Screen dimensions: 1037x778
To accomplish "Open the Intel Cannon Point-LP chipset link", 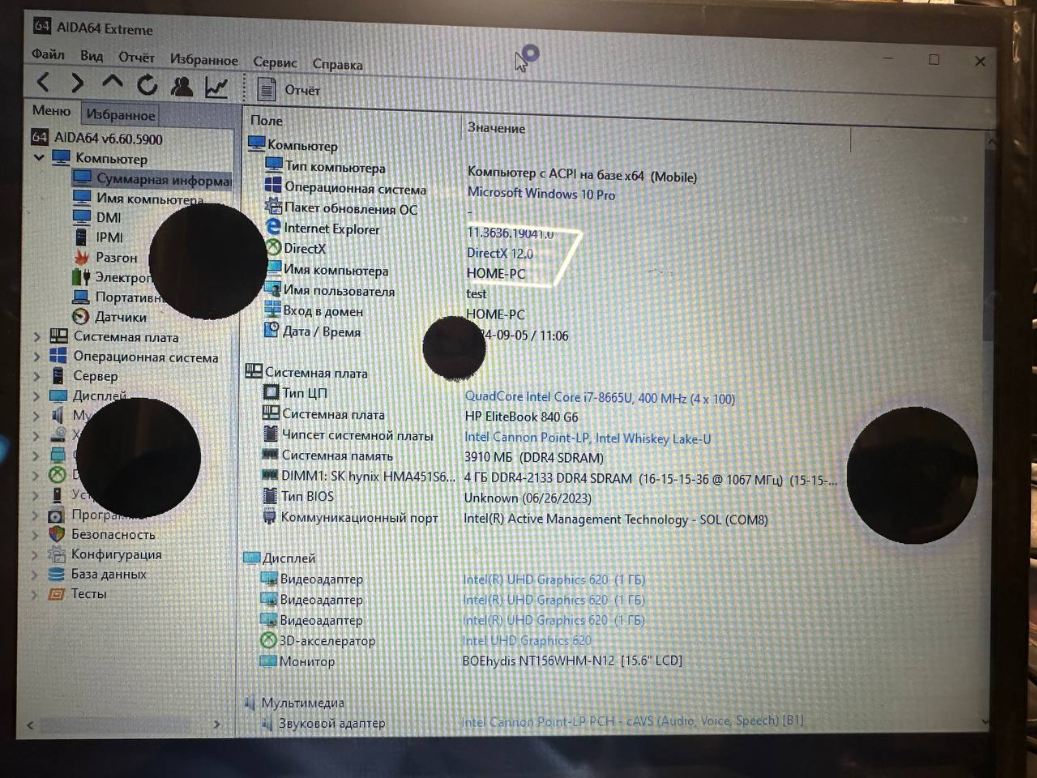I will click(x=587, y=438).
